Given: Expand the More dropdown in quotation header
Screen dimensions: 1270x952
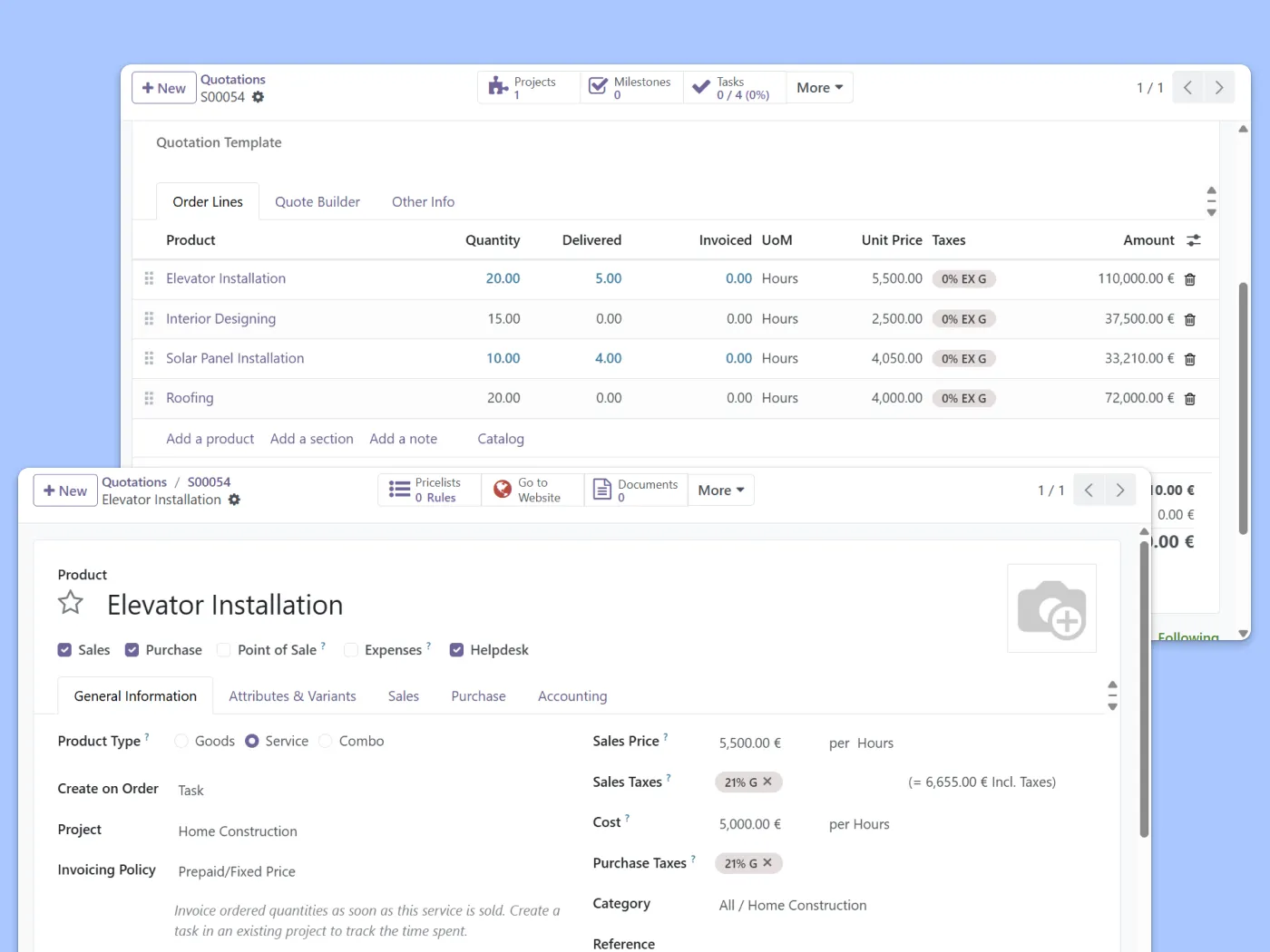Looking at the screenshot, I should (819, 88).
